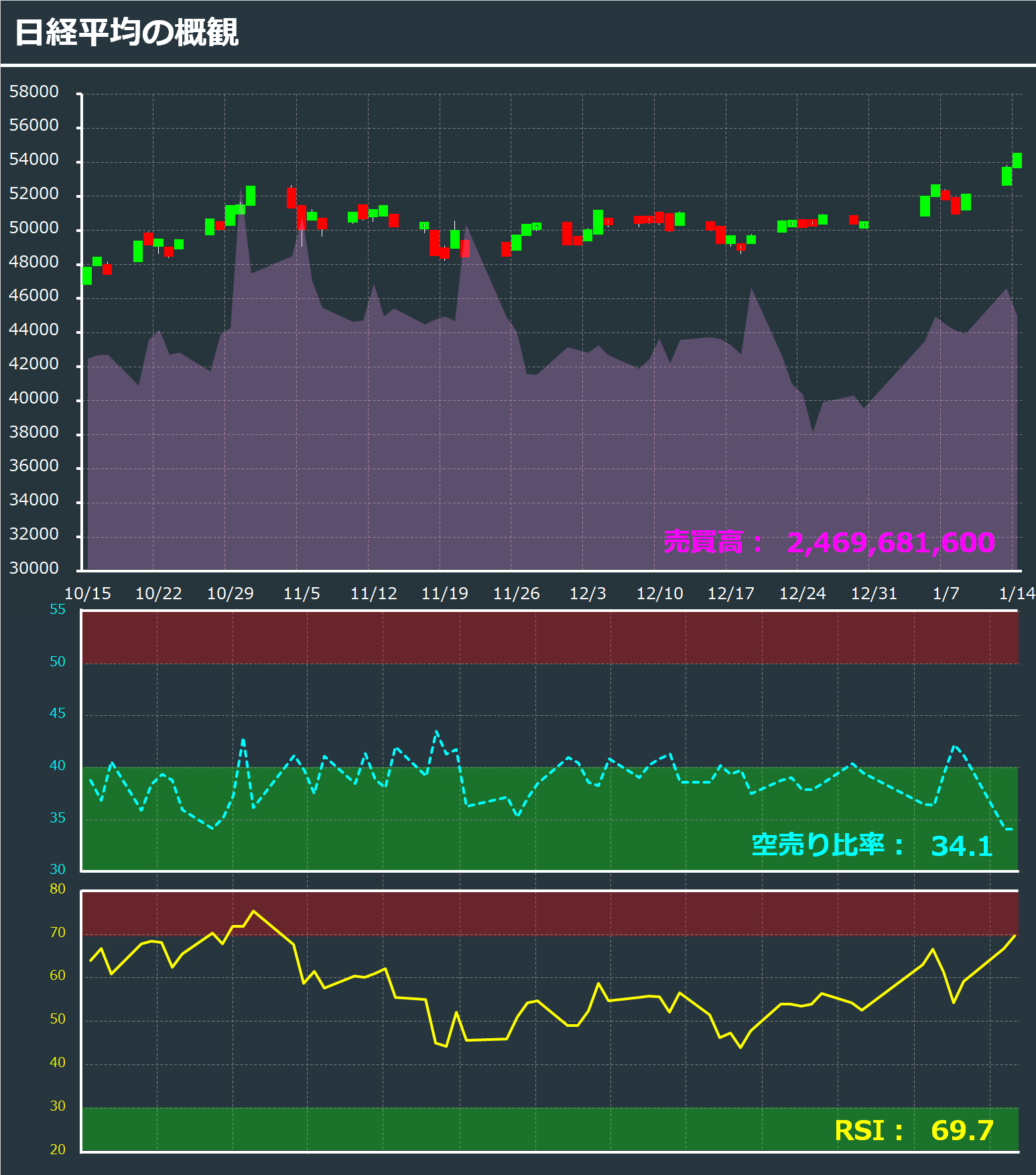1036x1175 pixels.
Task: Click the 55 label on short-selling ratio axis
Action: 58,609
